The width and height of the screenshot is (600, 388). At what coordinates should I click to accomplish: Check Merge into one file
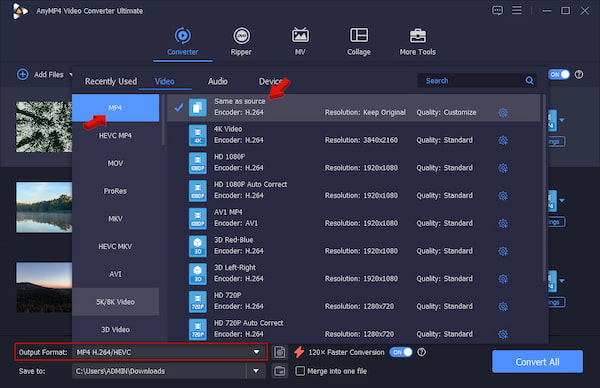300,371
